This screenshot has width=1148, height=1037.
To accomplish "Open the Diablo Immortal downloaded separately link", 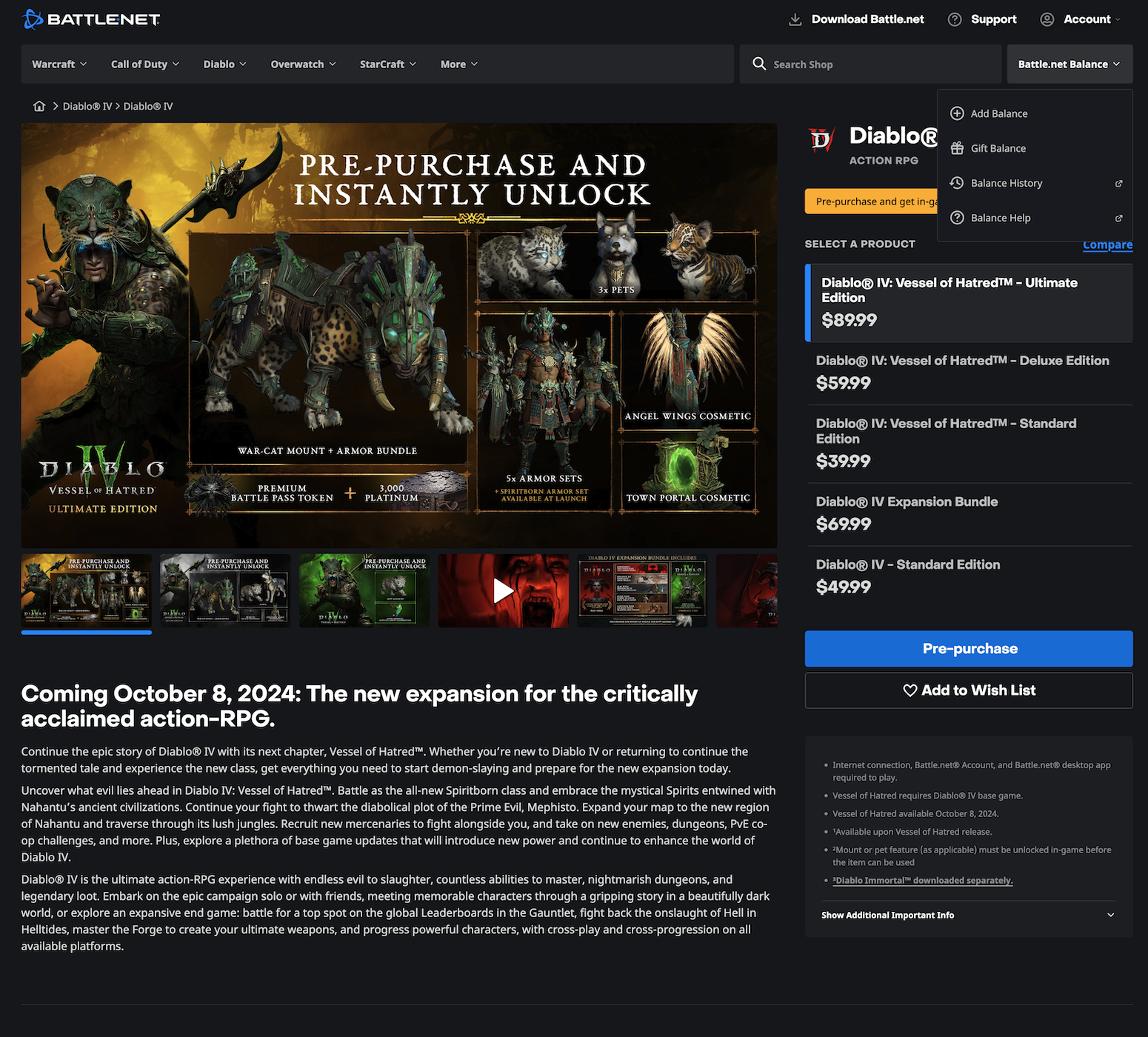I will click(923, 881).
